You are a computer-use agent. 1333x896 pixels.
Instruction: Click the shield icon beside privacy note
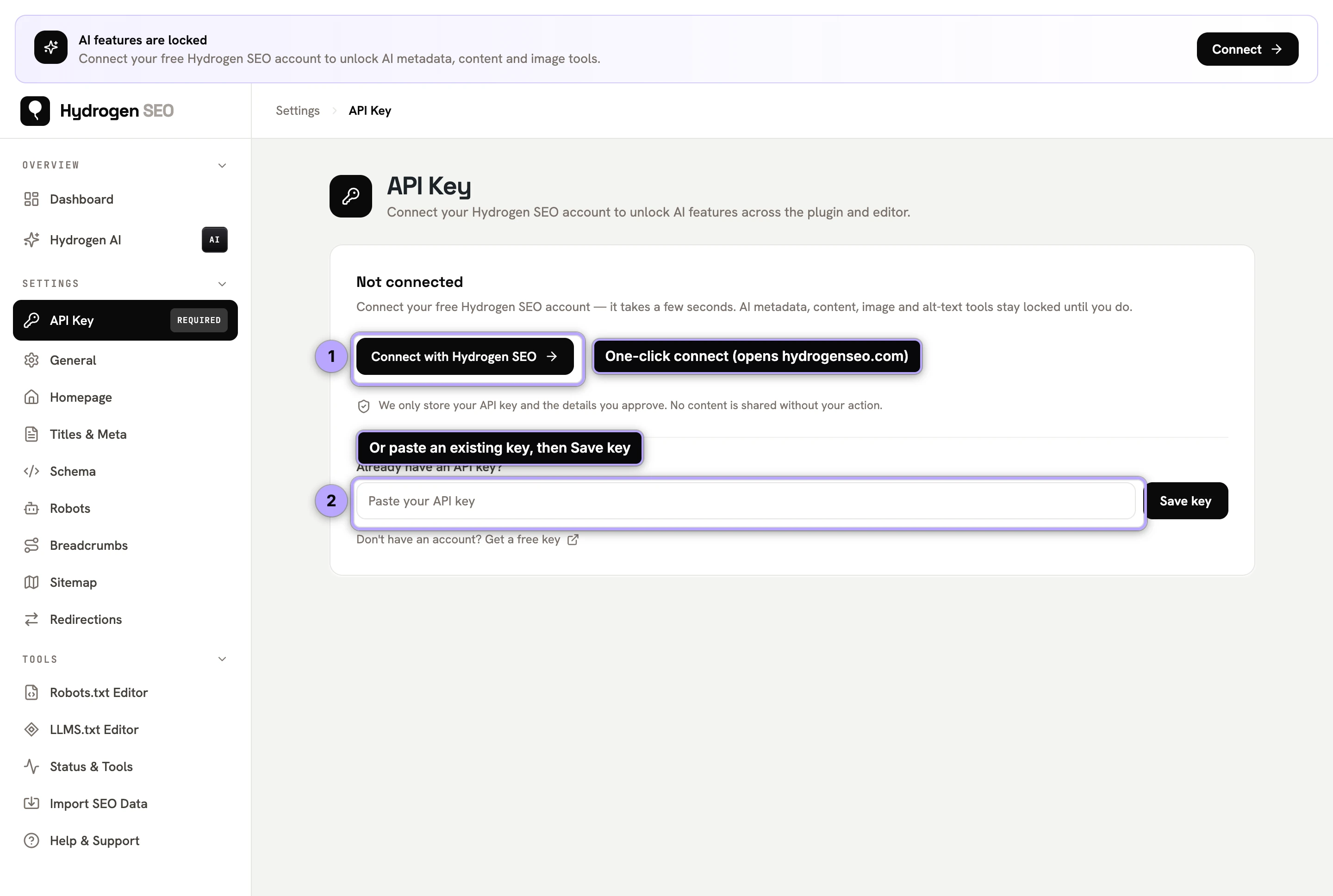pos(363,406)
